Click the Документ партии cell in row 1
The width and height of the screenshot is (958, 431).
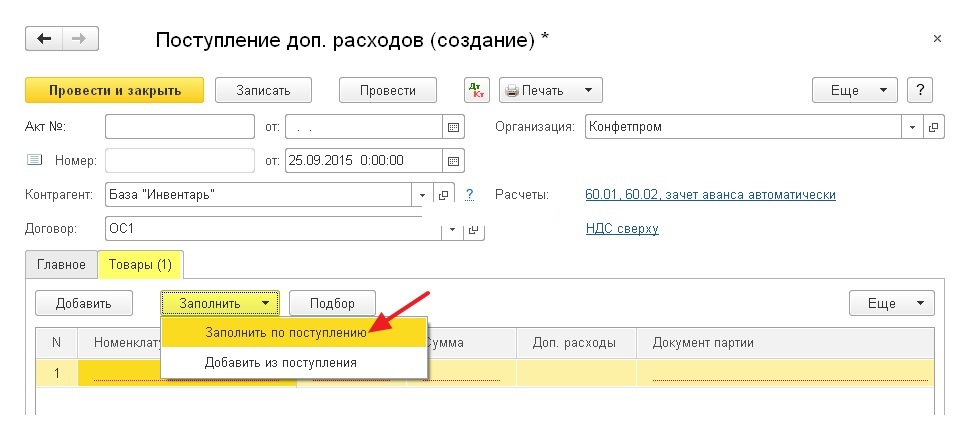click(786, 373)
